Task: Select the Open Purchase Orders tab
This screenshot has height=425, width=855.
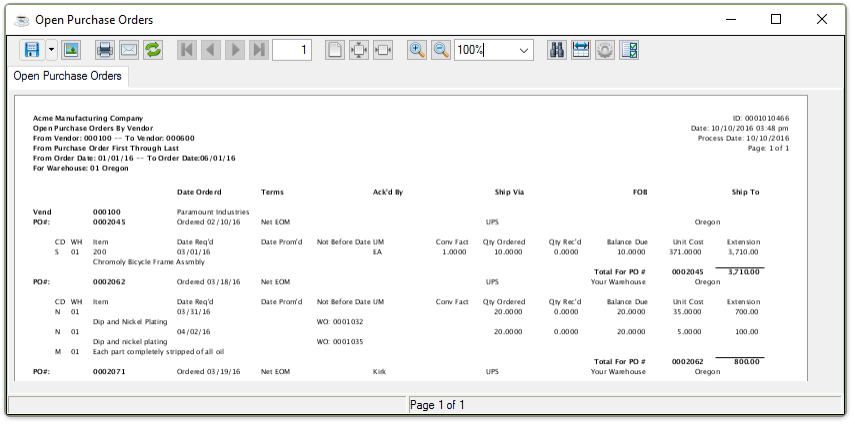Action: (68, 76)
